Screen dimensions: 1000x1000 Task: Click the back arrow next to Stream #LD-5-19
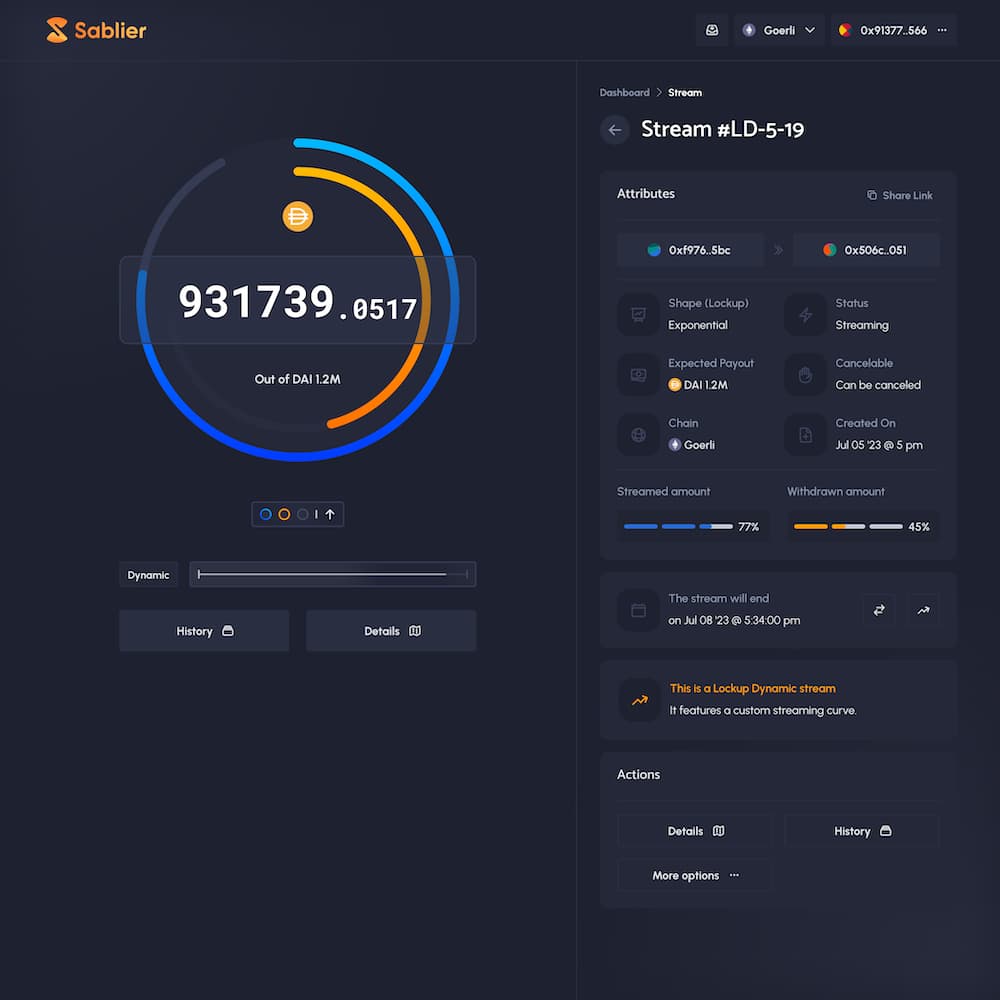pos(615,130)
